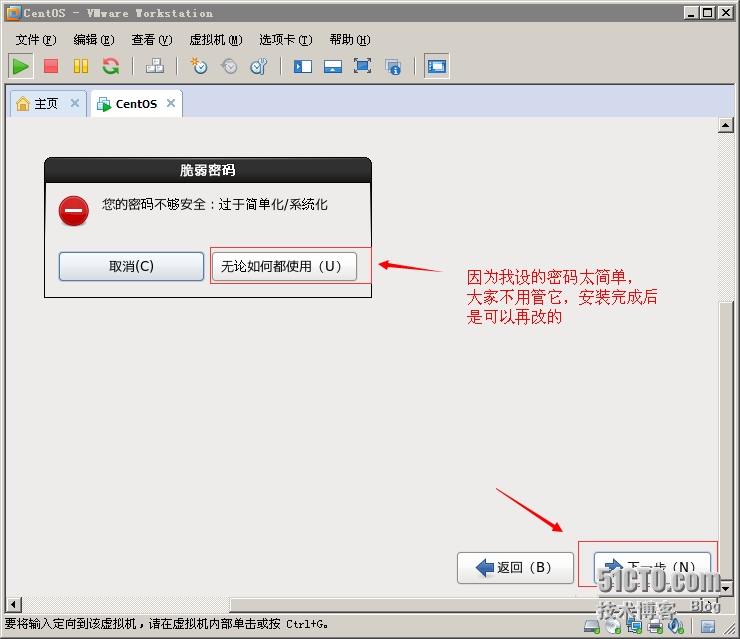Click the 下一步 (N) next button
The width and height of the screenshot is (740, 639).
(x=652, y=567)
